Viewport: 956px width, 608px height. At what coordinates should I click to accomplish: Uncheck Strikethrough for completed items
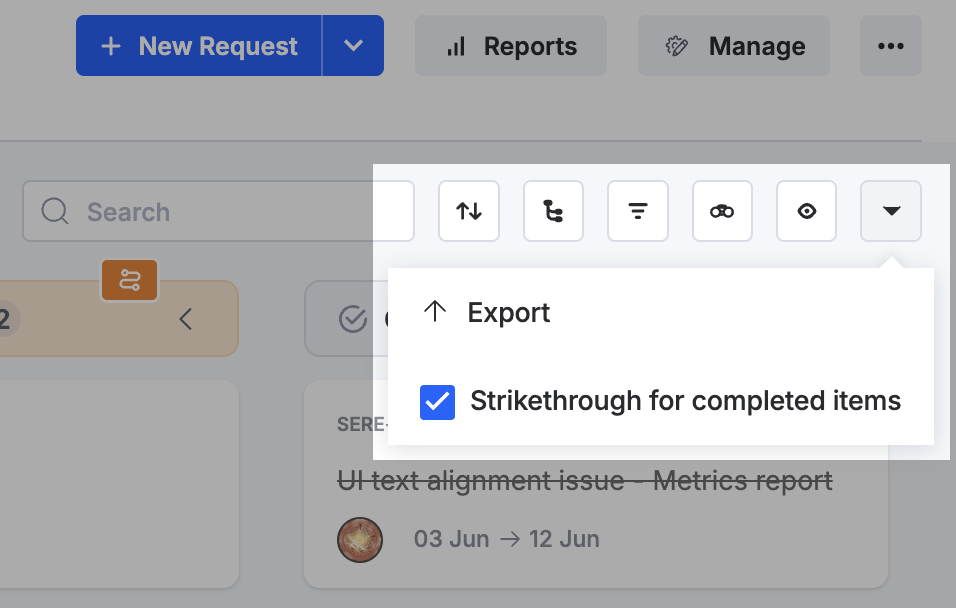click(x=437, y=402)
